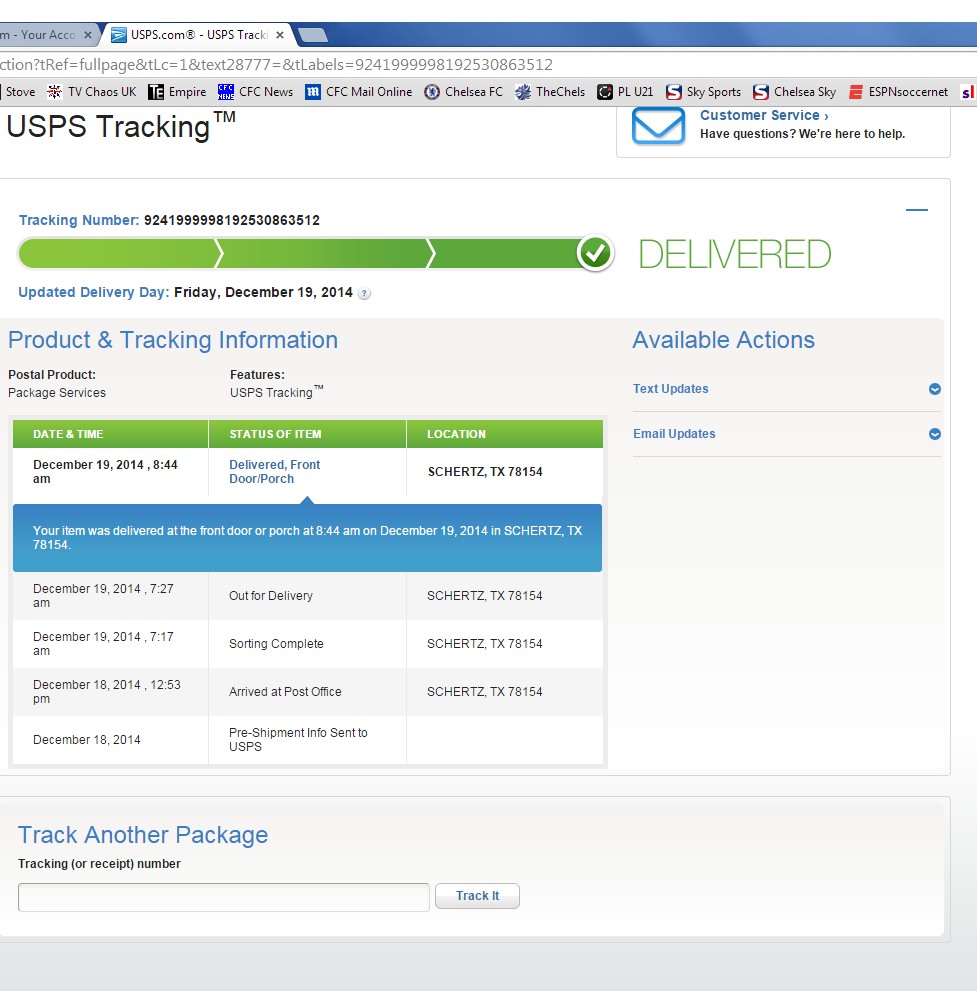Click the Delivered, Front Door/Porch status link
The width and height of the screenshot is (977, 991).
[274, 471]
